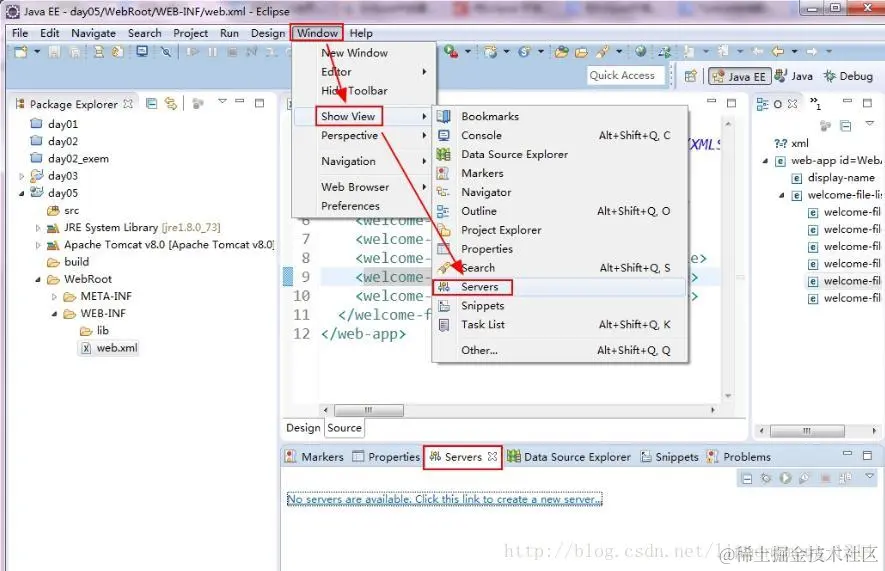The height and width of the screenshot is (571, 885).
Task: Select New Window in the Window menu
Action: point(364,53)
